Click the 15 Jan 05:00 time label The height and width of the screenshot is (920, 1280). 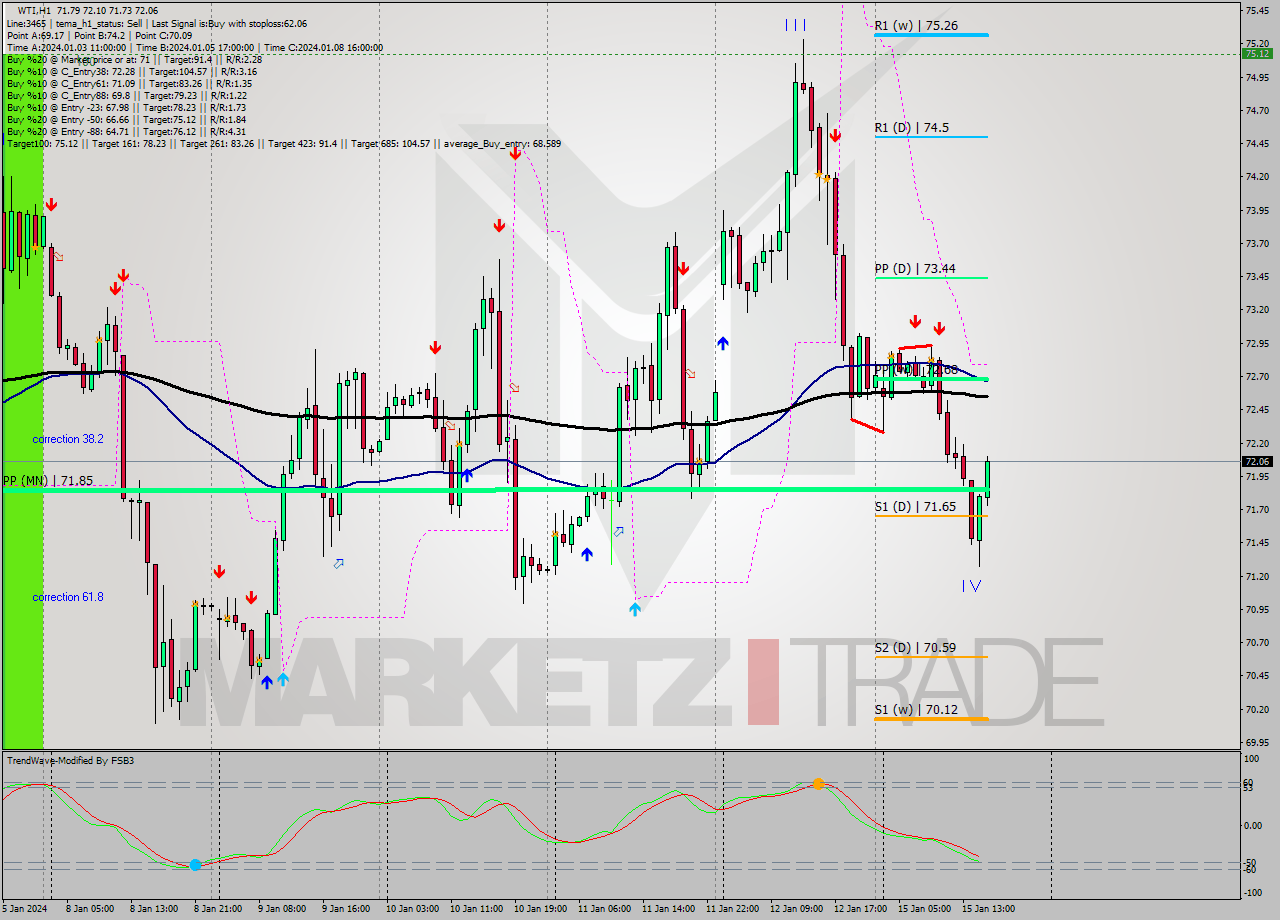tap(925, 909)
